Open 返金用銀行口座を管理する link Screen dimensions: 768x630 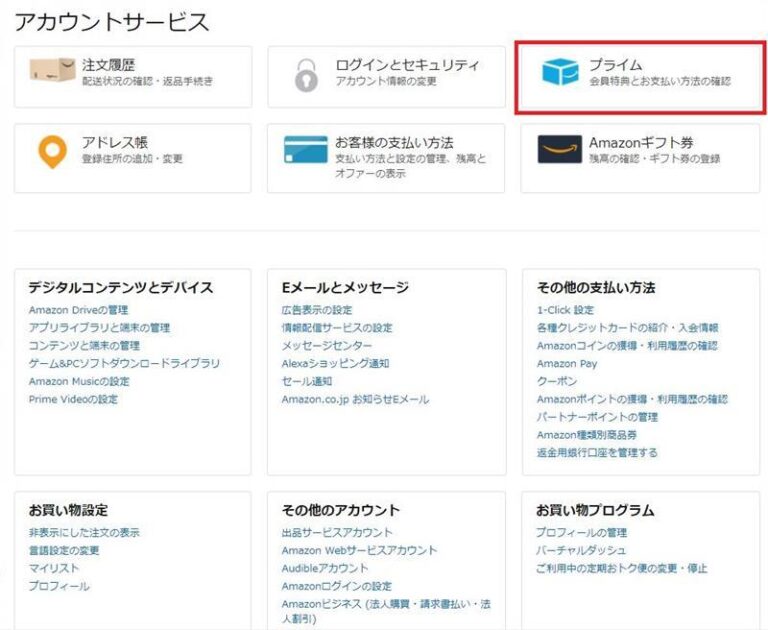[x=597, y=452]
